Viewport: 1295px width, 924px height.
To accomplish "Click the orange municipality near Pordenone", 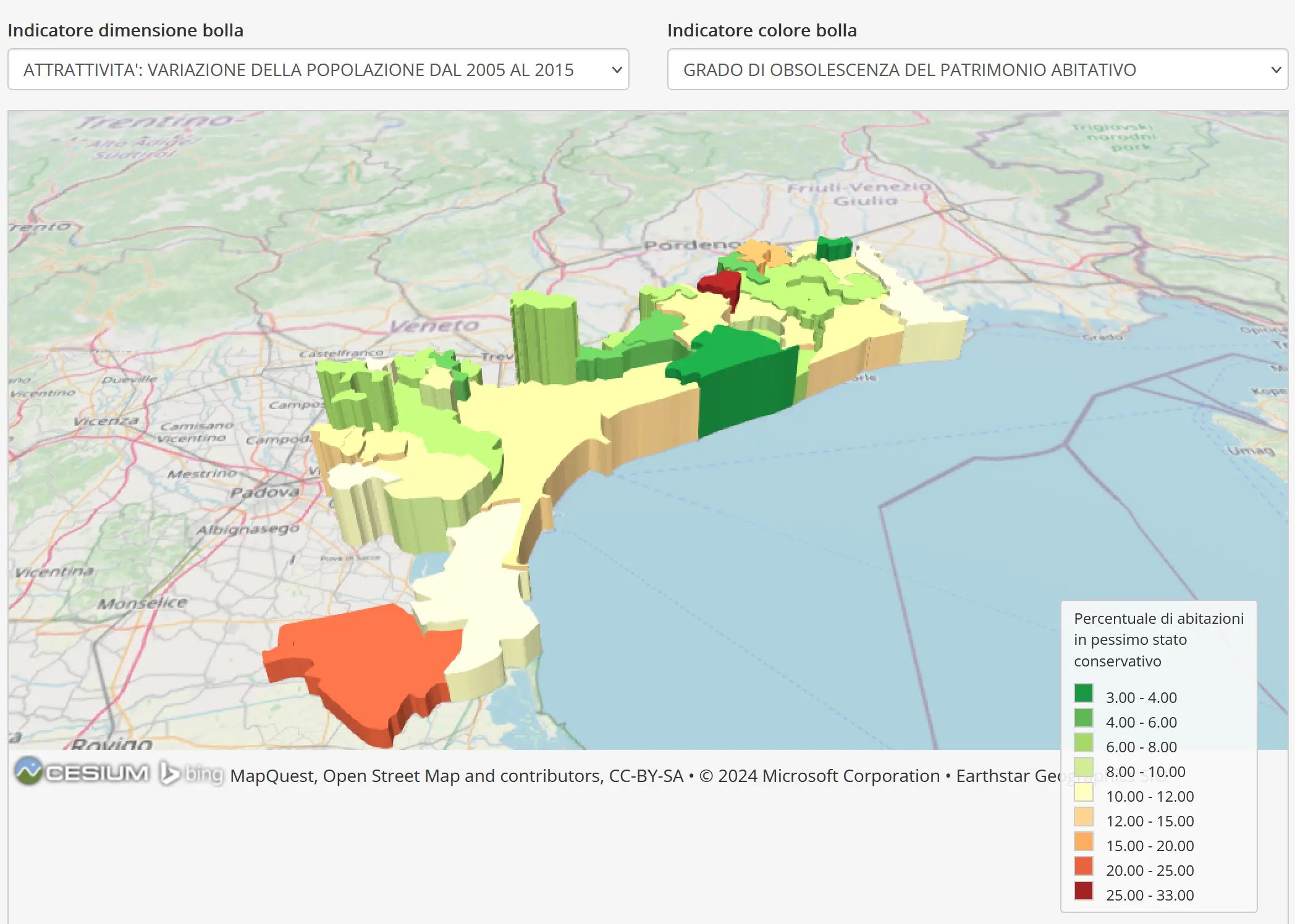I will (764, 253).
